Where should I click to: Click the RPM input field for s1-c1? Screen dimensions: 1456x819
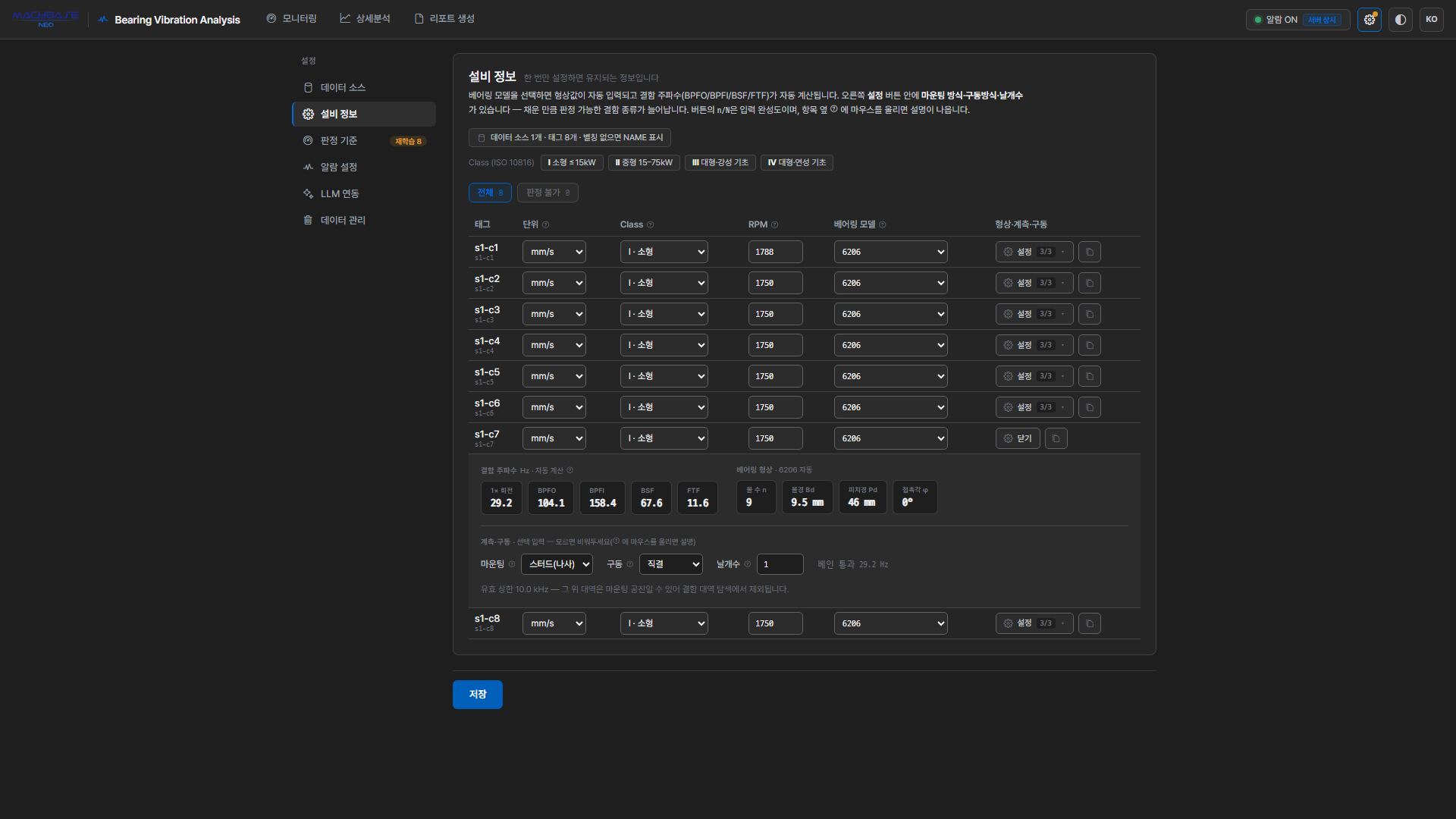(775, 252)
